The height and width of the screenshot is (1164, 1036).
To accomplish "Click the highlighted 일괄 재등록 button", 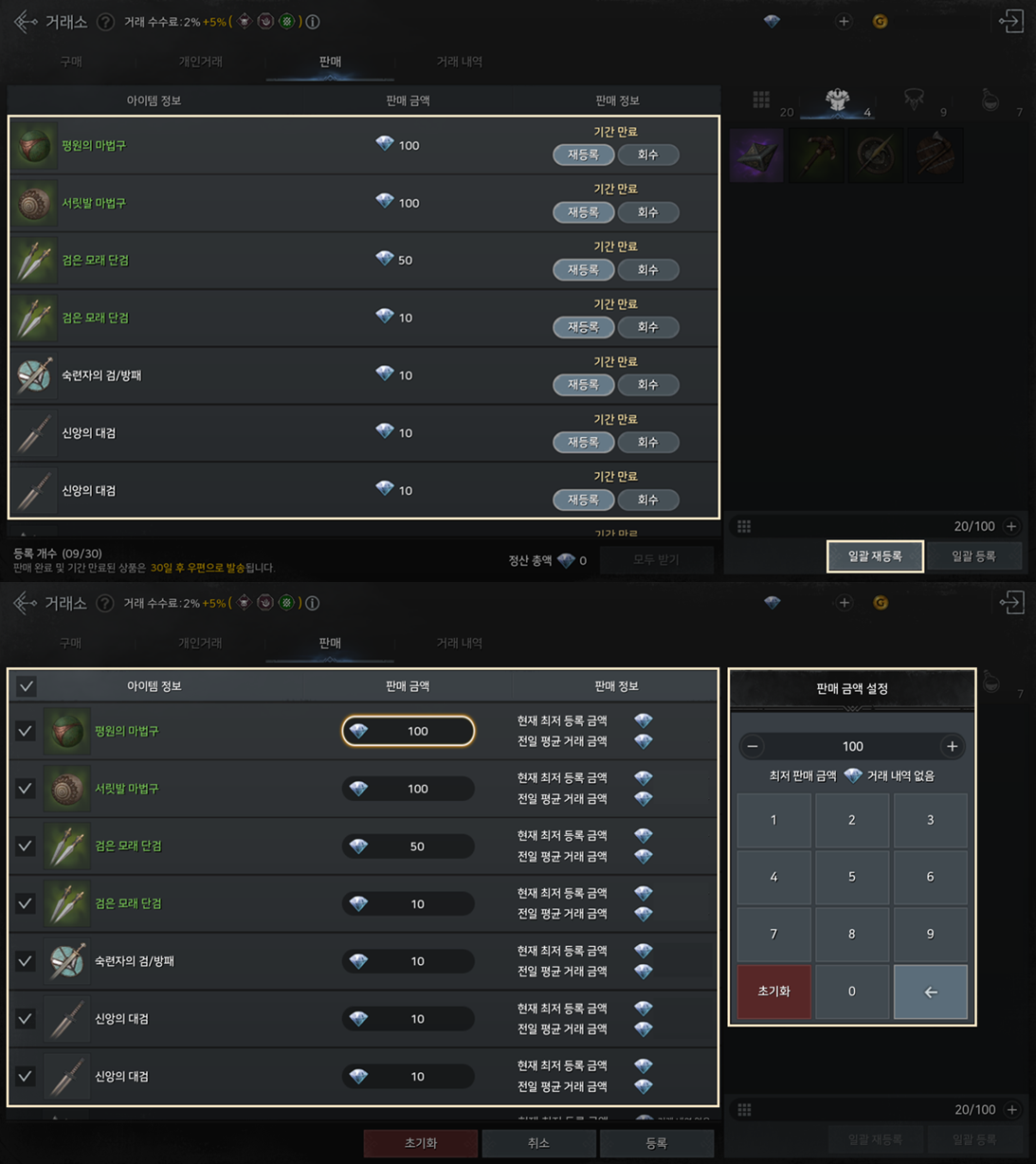I will (875, 556).
